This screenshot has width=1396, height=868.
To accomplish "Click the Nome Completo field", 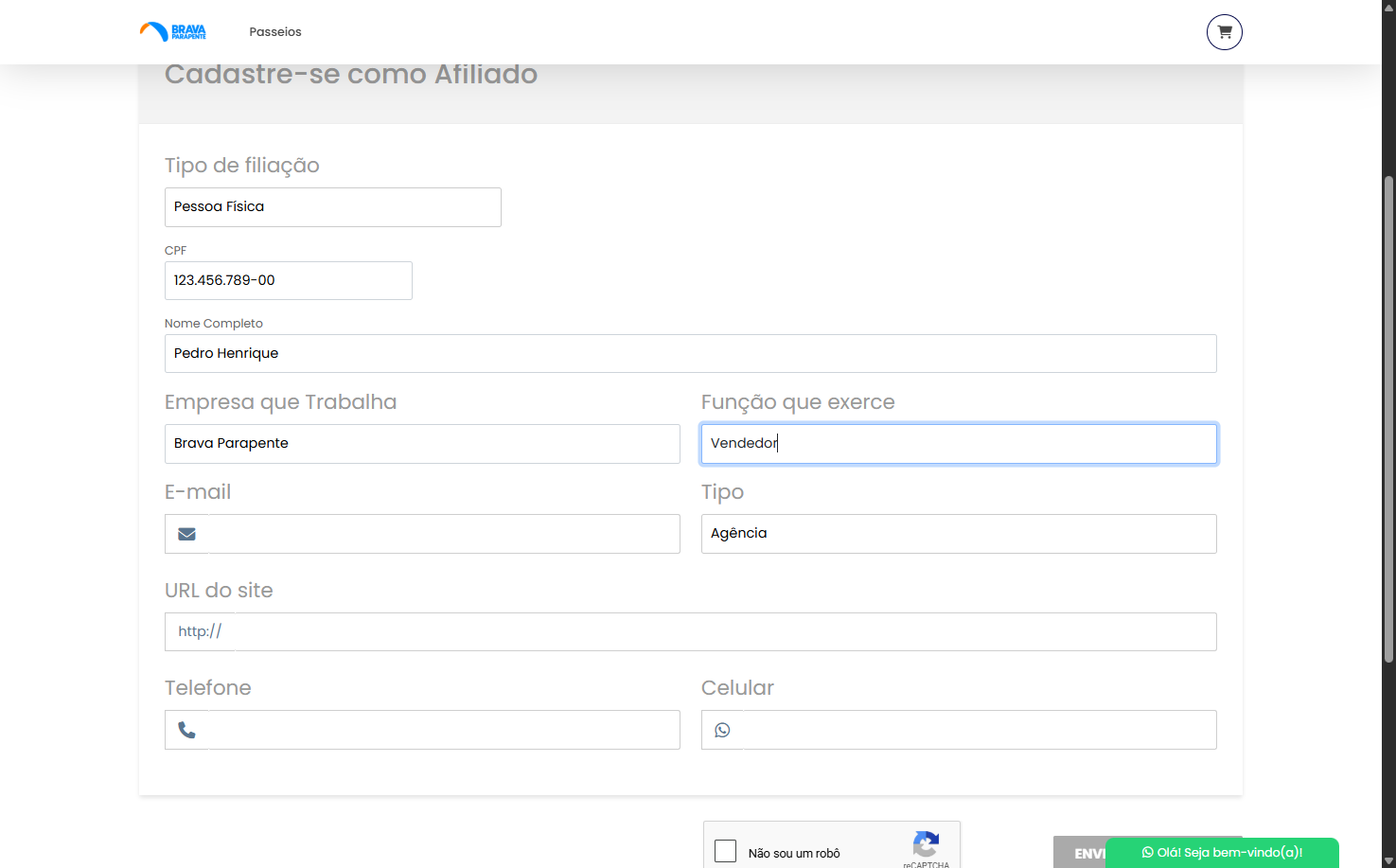I will [x=691, y=353].
